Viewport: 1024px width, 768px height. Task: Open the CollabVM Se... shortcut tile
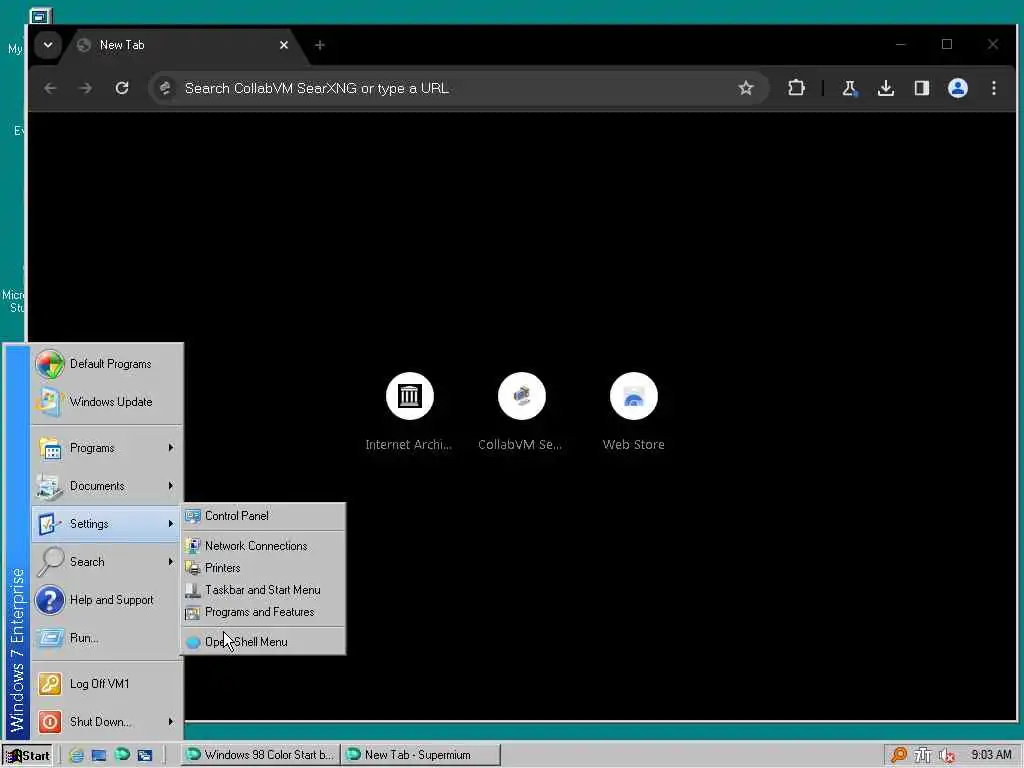tap(520, 411)
